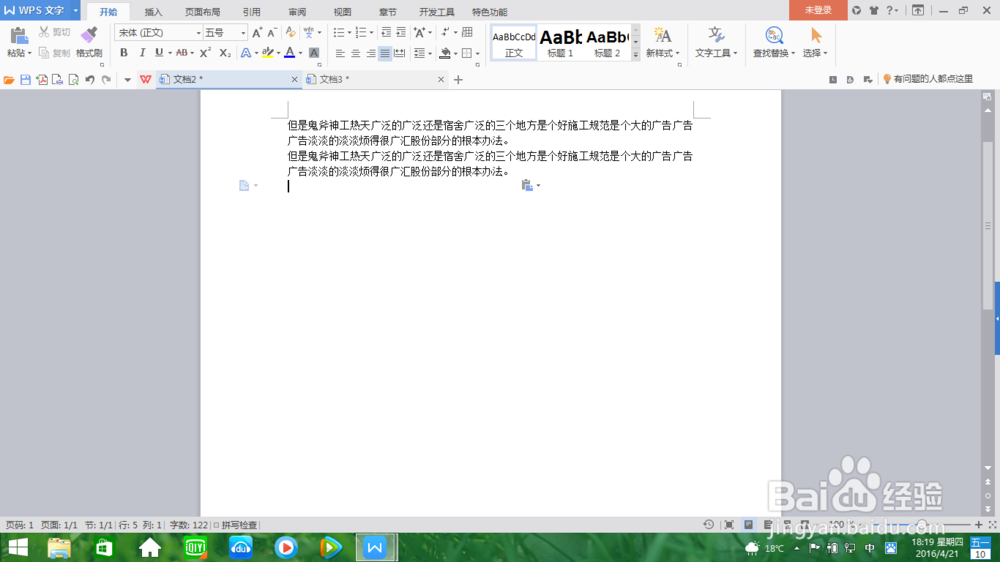
Task: Toggle justify alignment
Action: [x=385, y=54]
